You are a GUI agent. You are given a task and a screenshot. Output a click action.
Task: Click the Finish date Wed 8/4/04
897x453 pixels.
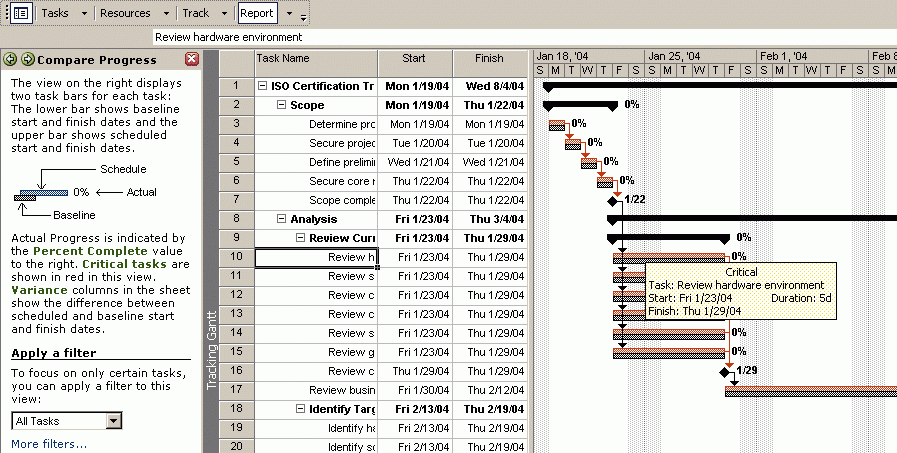click(490, 86)
